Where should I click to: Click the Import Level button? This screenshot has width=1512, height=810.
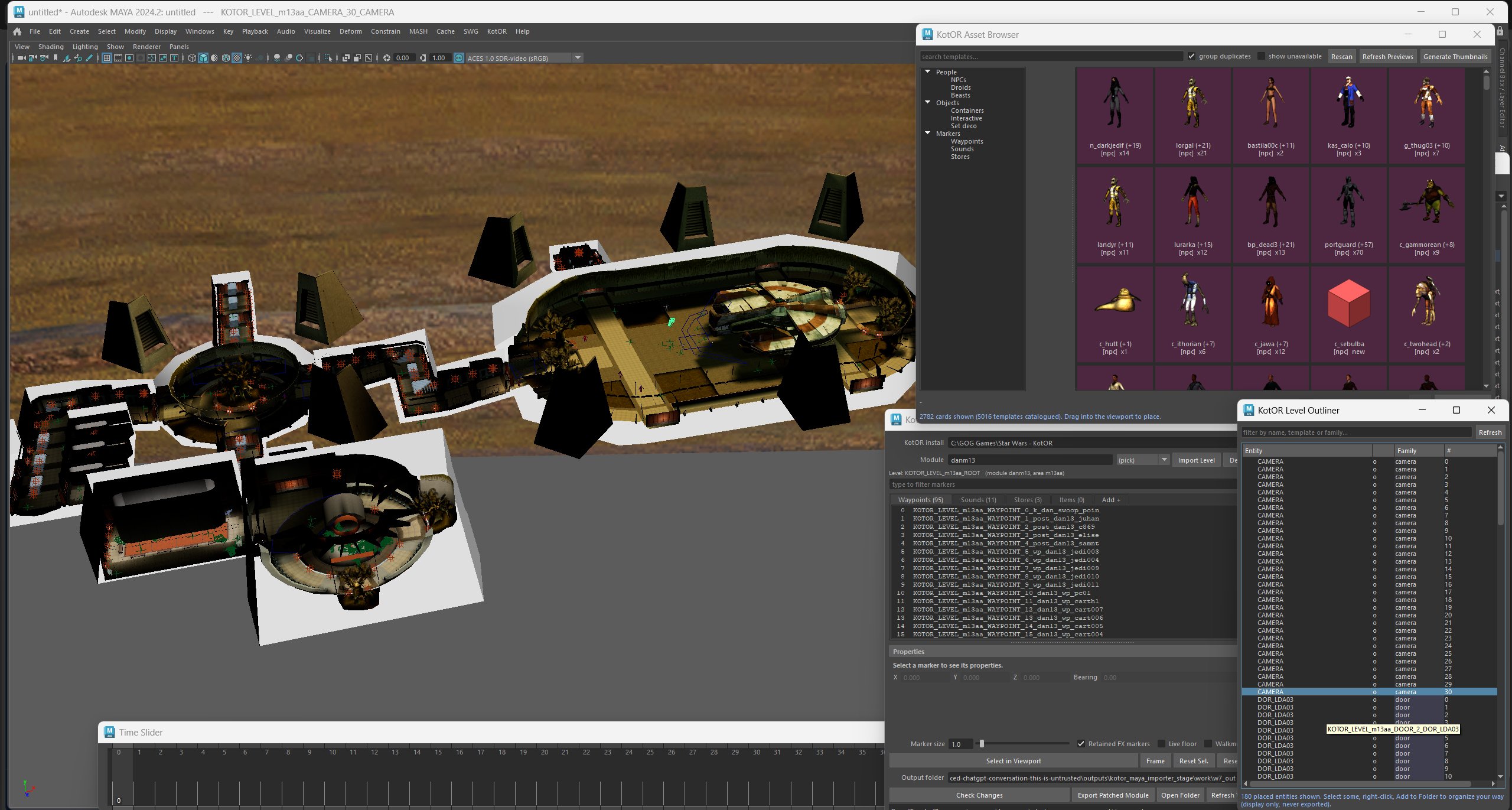1196,460
